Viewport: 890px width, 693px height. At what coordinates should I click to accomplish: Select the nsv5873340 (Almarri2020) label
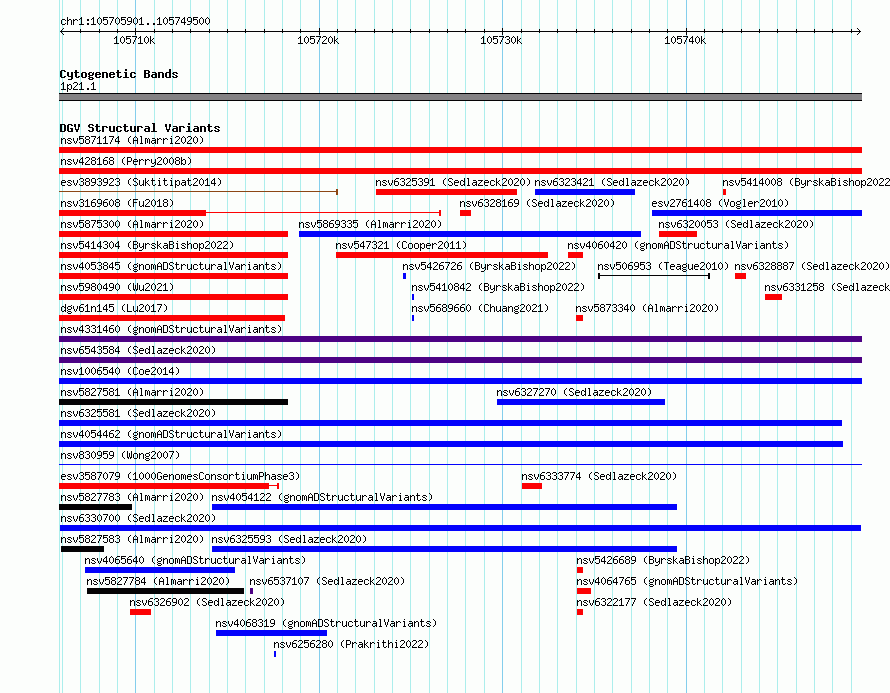click(x=647, y=308)
